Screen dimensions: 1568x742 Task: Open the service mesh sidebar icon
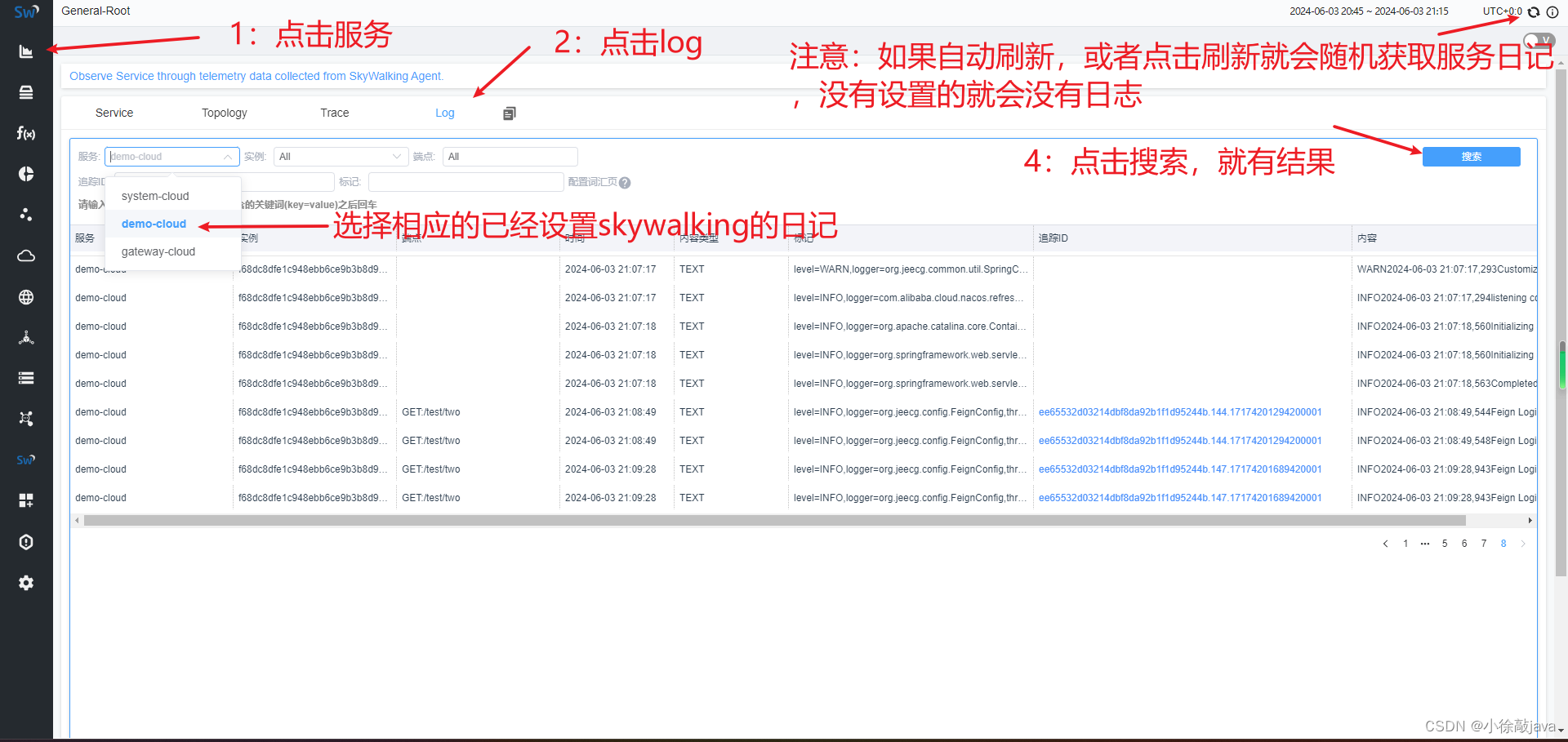click(26, 419)
